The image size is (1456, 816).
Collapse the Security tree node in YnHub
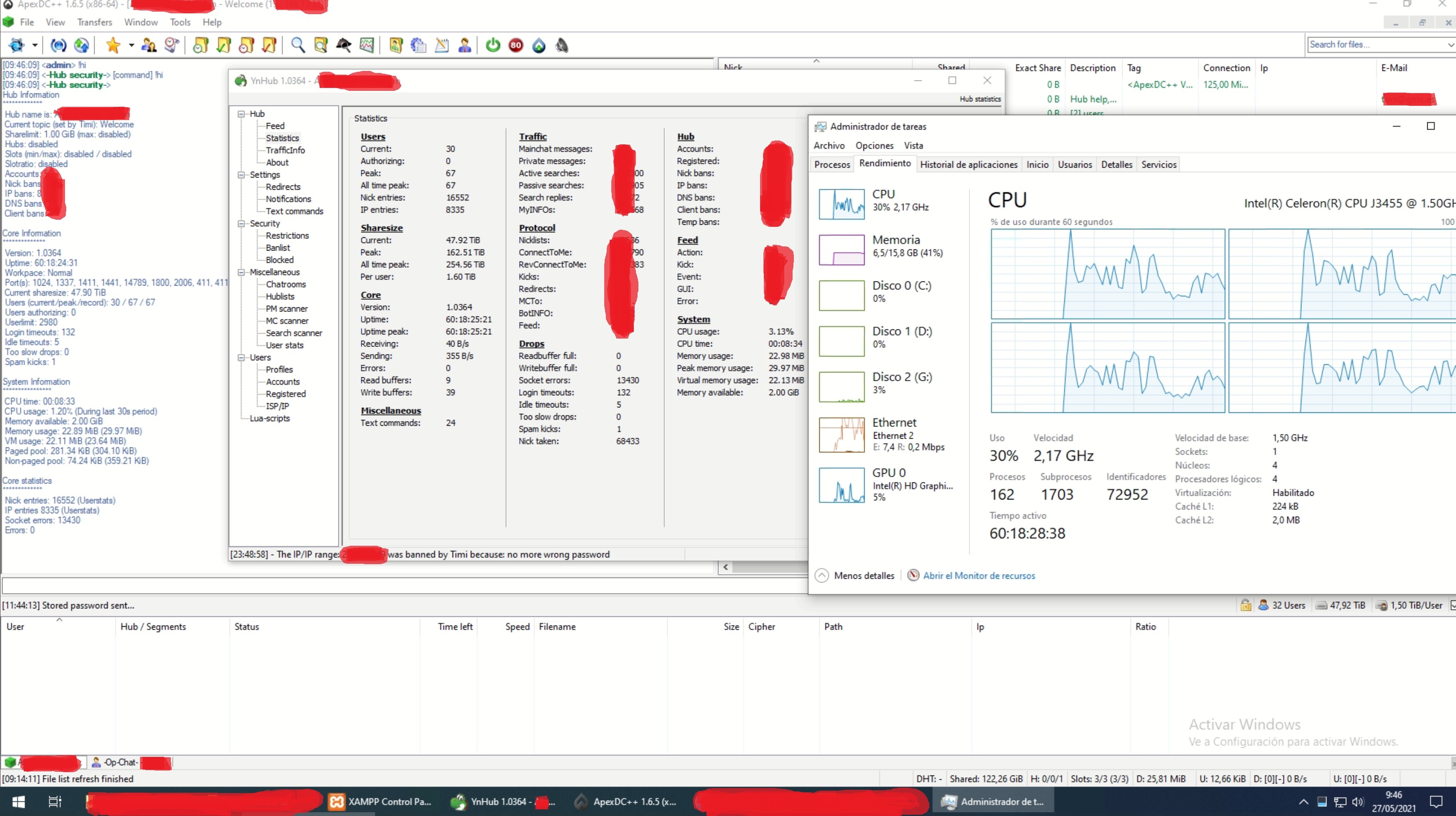pyautogui.click(x=241, y=223)
